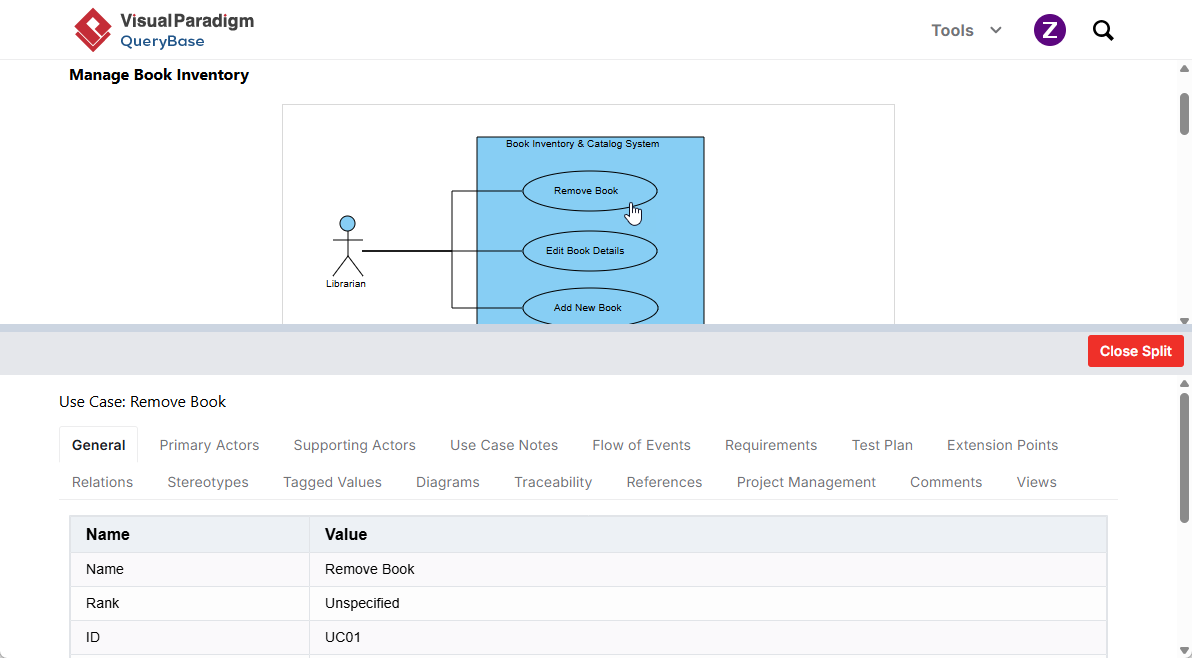The width and height of the screenshot is (1192, 658).
Task: Open the Tagged Values tab
Action: pos(332,482)
